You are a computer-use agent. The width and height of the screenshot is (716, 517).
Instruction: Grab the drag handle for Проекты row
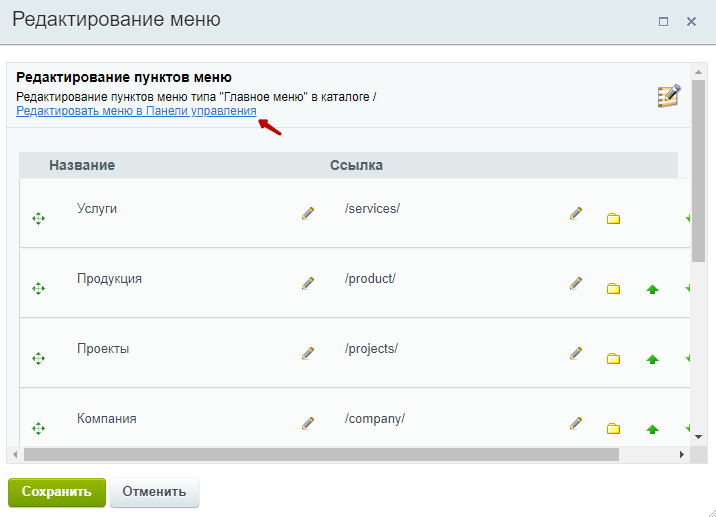coord(38,359)
